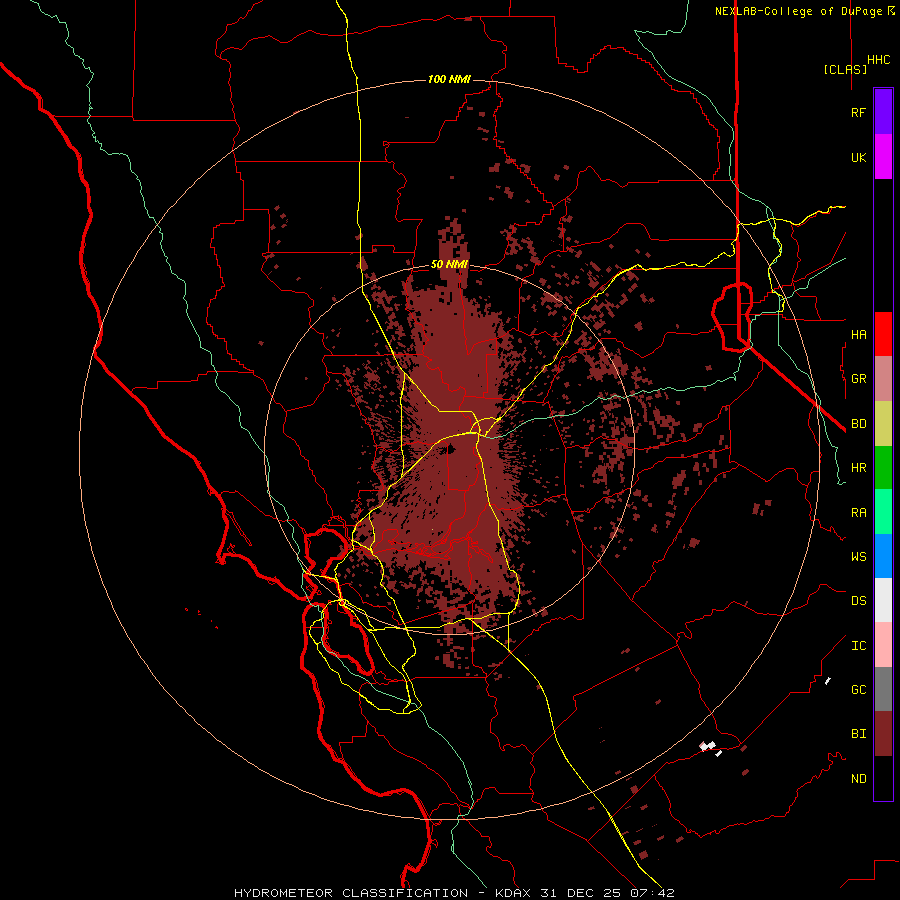
Task: Click the NEXLAB-College of DuPage credit
Action: (x=805, y=11)
